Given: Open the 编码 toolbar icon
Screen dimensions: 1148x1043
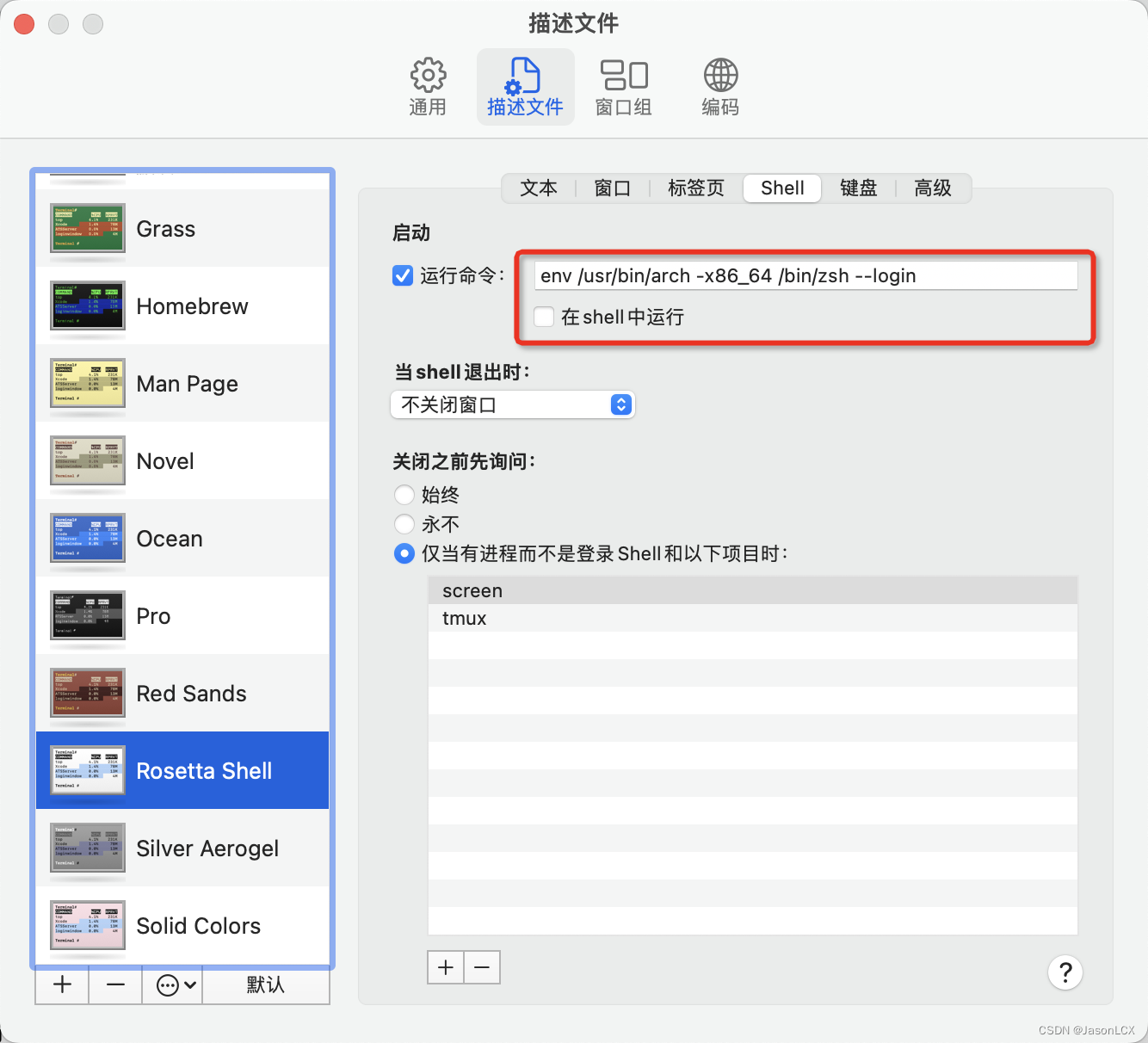Looking at the screenshot, I should coord(719,85).
